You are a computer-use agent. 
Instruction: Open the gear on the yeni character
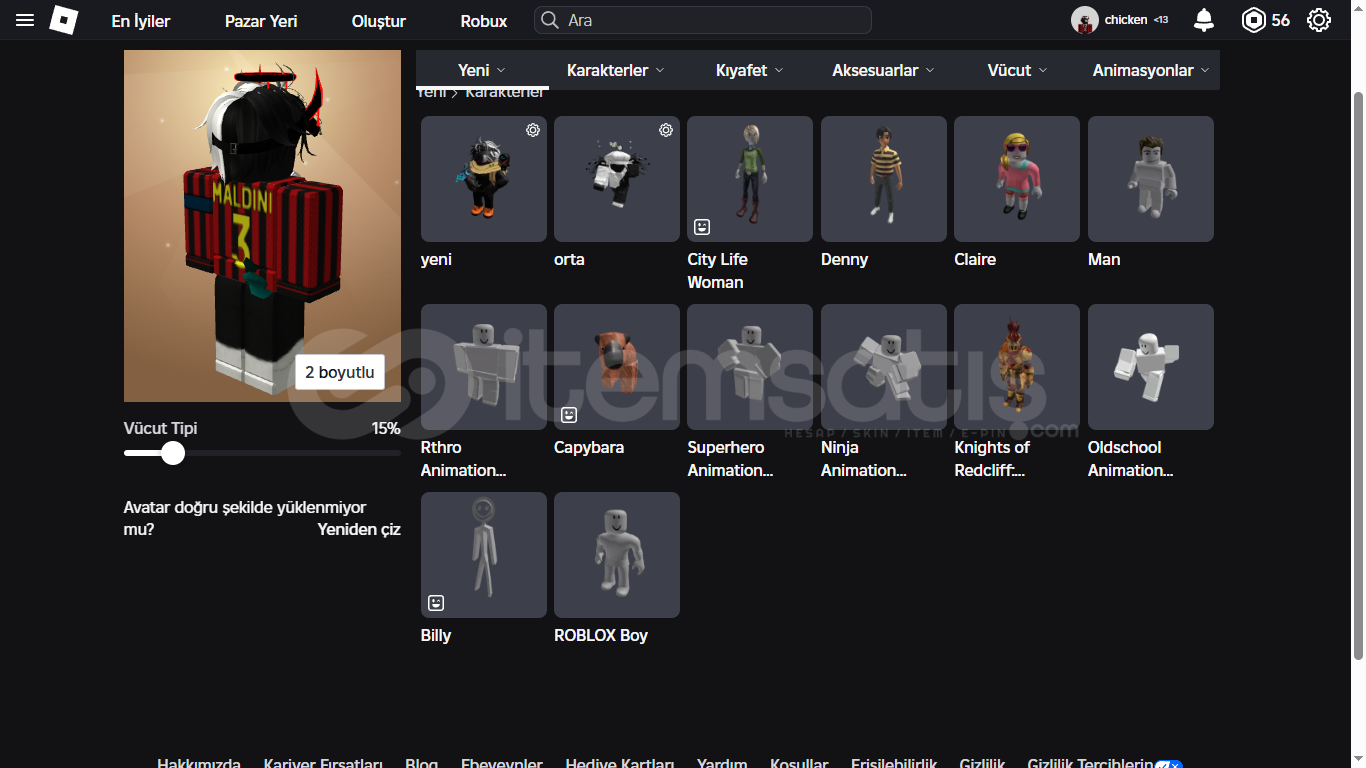(x=533, y=130)
